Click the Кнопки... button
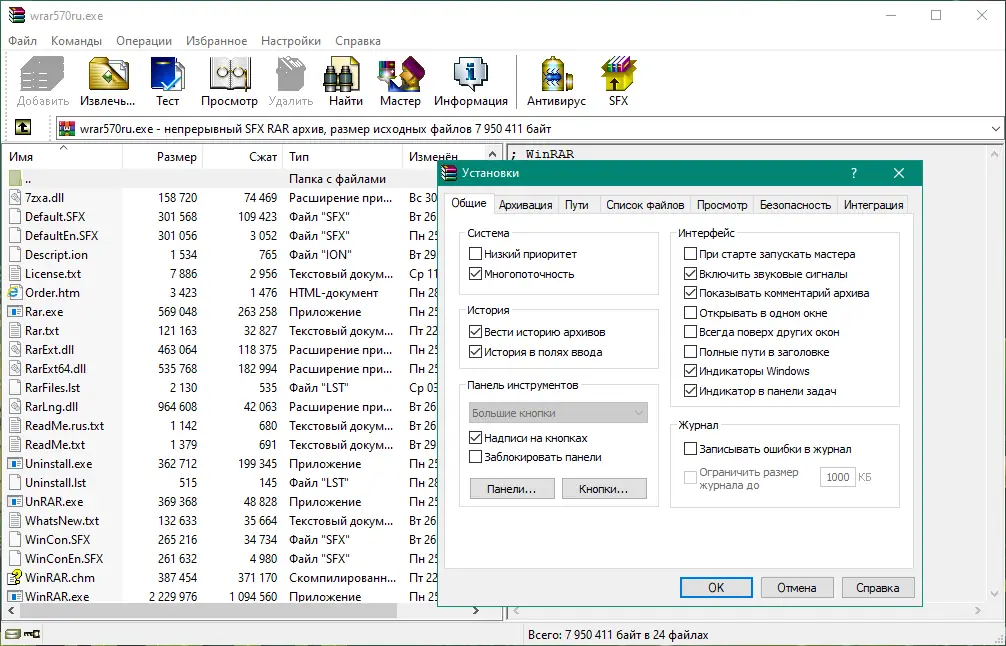Image resolution: width=1006 pixels, height=646 pixels. (x=604, y=489)
